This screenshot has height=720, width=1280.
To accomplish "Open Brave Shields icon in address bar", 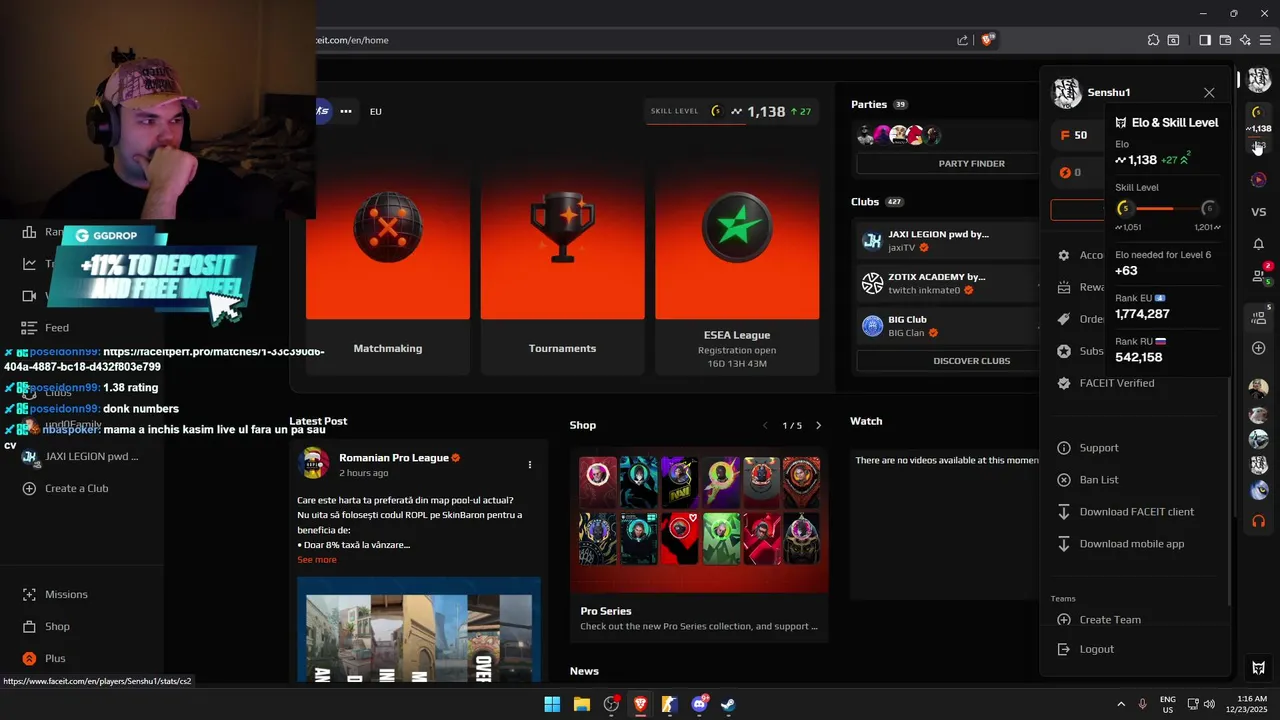I will (x=988, y=40).
